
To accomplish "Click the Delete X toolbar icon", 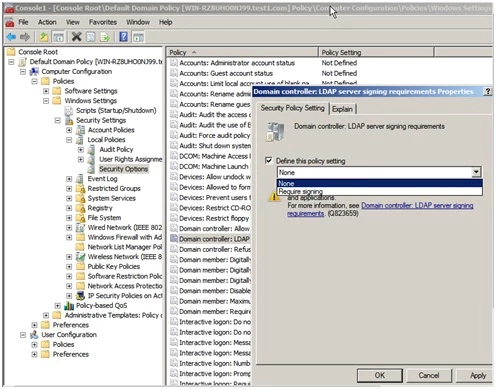I will coord(76,37).
